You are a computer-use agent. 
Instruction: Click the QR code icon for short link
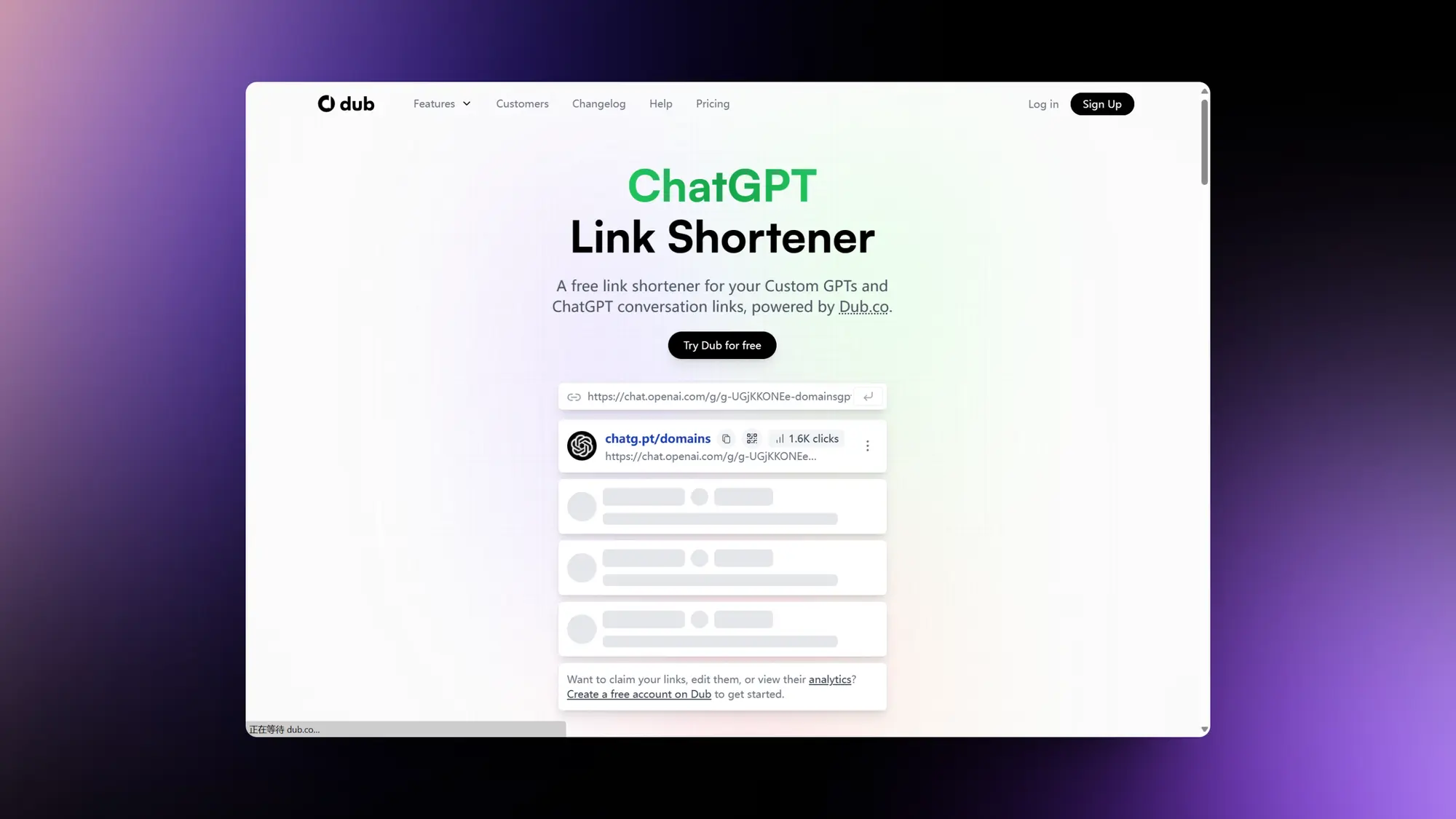click(x=752, y=438)
